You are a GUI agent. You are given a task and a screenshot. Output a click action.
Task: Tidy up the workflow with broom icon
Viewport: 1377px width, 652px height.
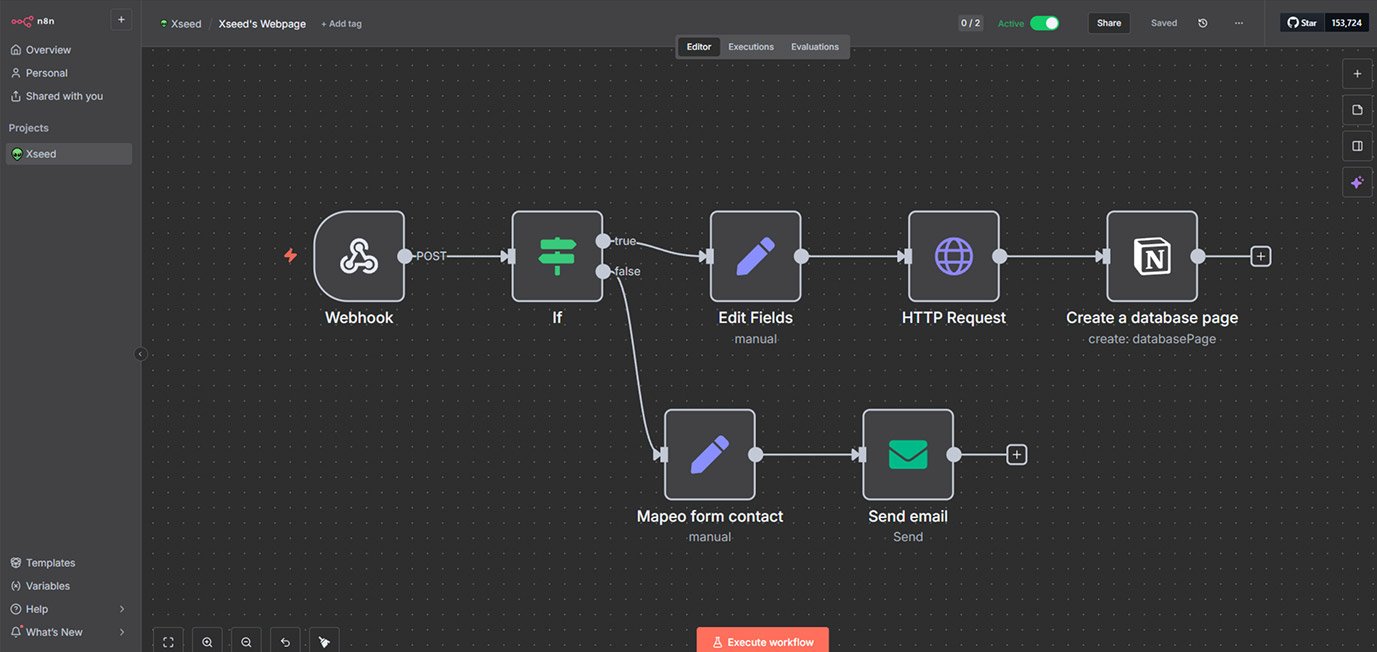pyautogui.click(x=323, y=640)
